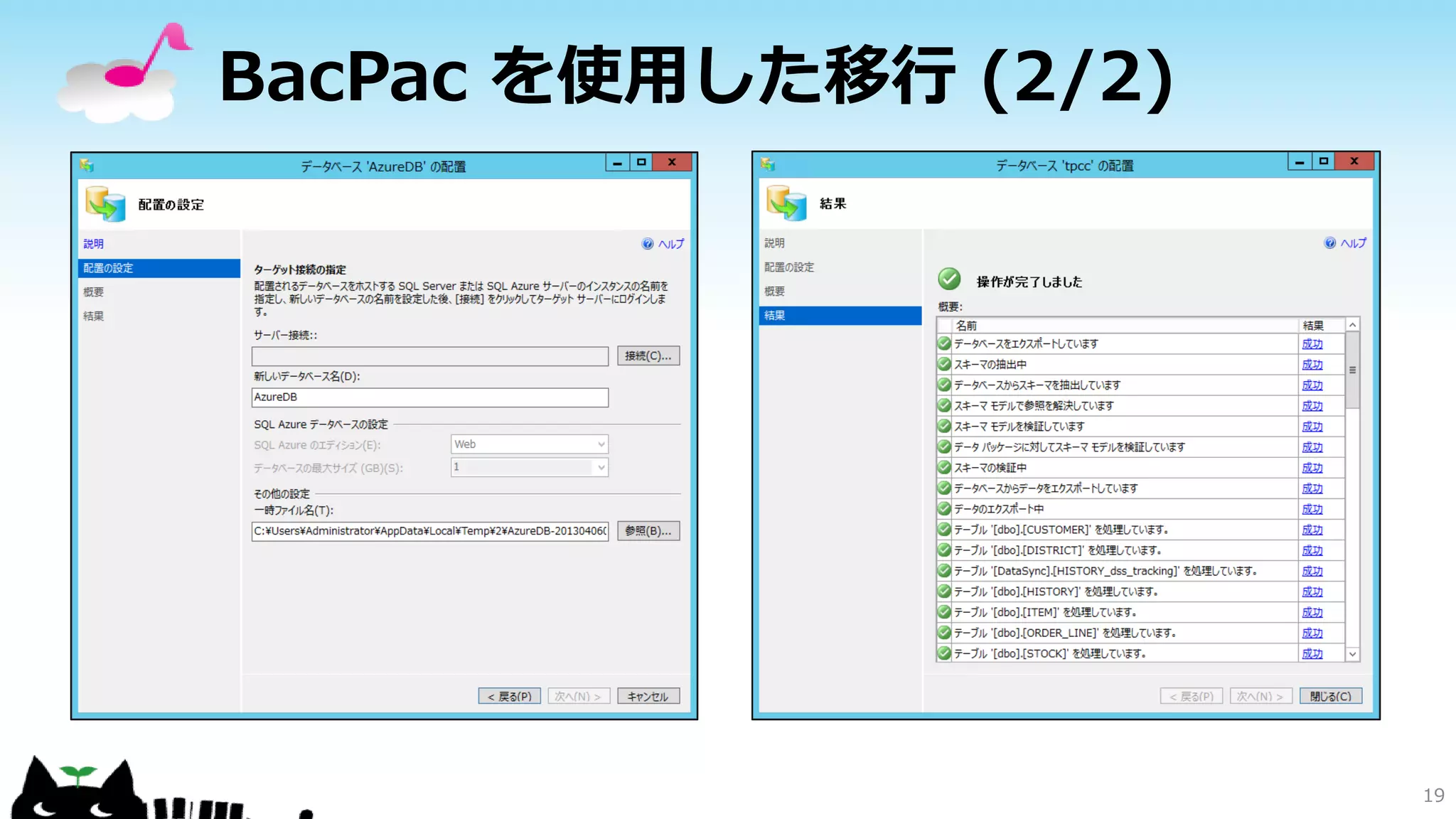Select 結果 step in AzureDB window
This screenshot has height=819, width=1456.
(93, 316)
